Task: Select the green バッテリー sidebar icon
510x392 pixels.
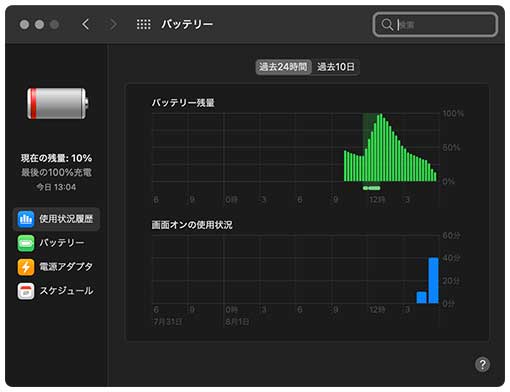Action: [26, 243]
